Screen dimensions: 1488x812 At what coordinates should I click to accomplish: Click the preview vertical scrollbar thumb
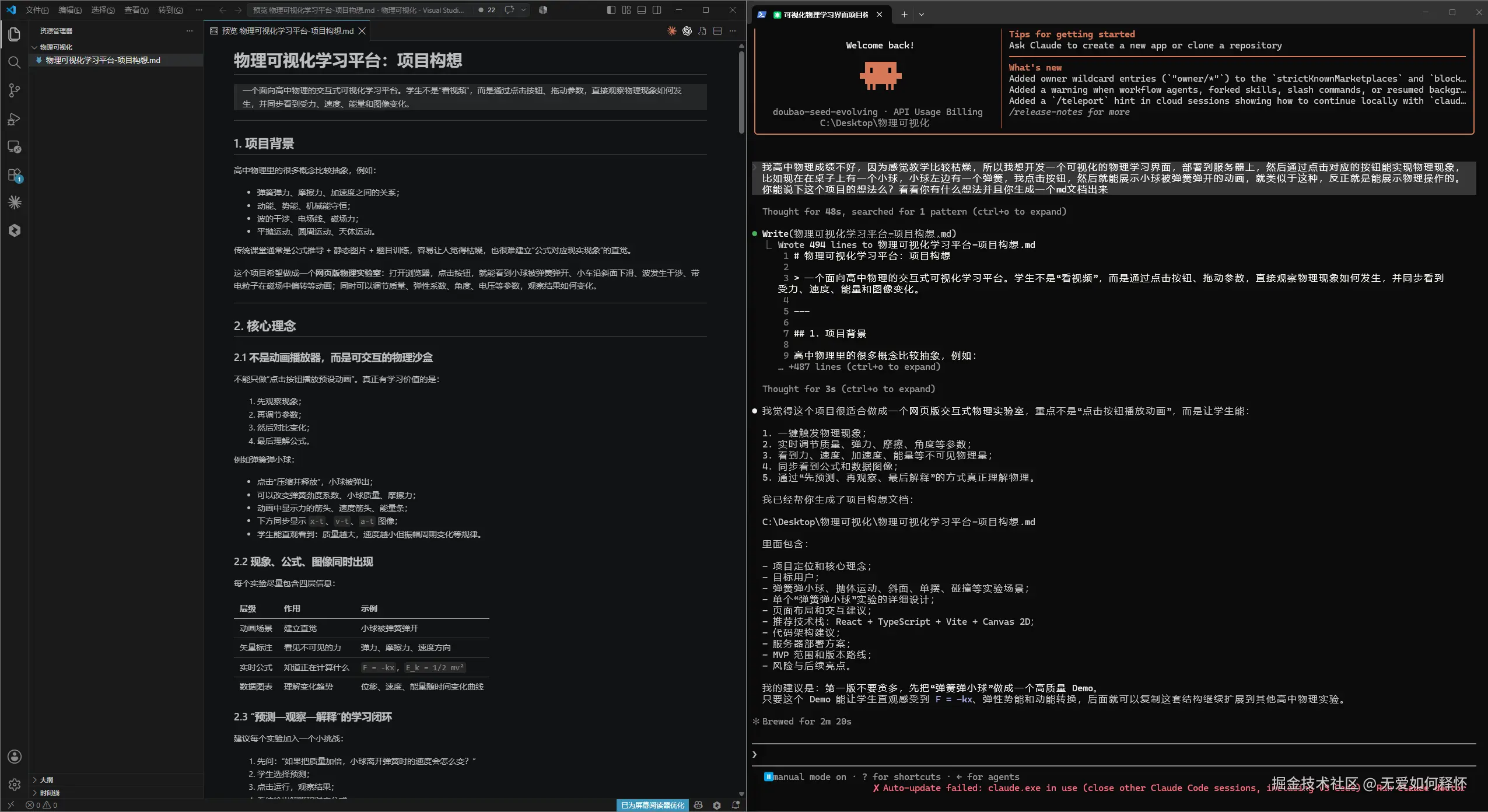pyautogui.click(x=741, y=92)
